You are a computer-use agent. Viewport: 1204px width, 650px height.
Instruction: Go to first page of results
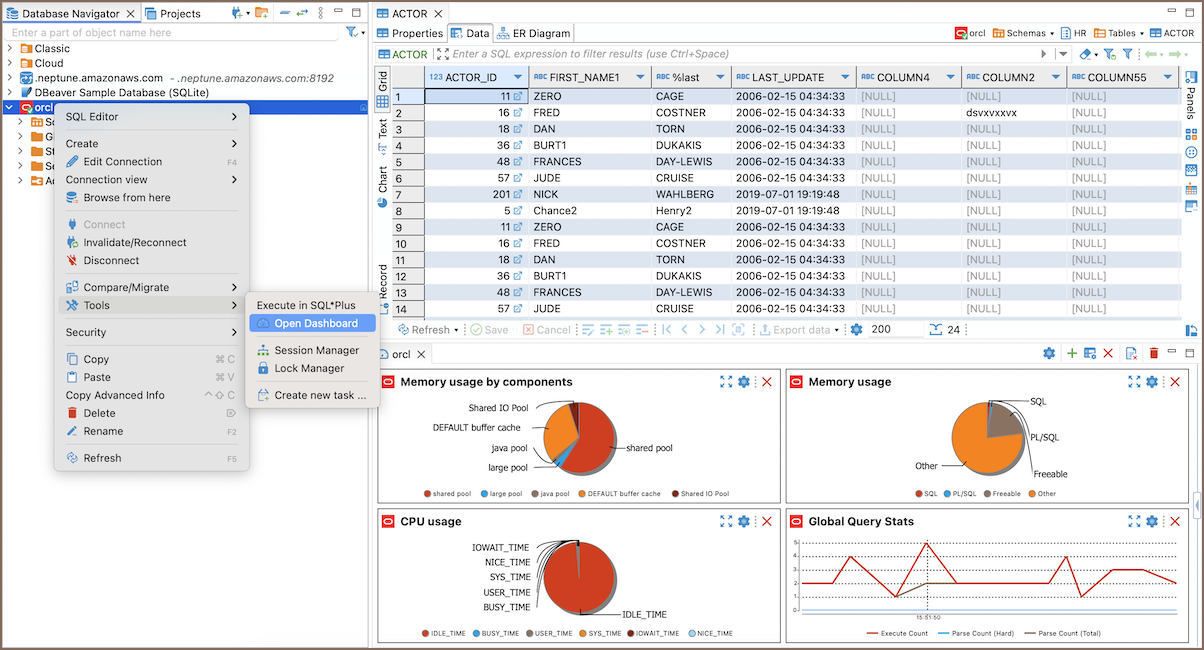667,330
